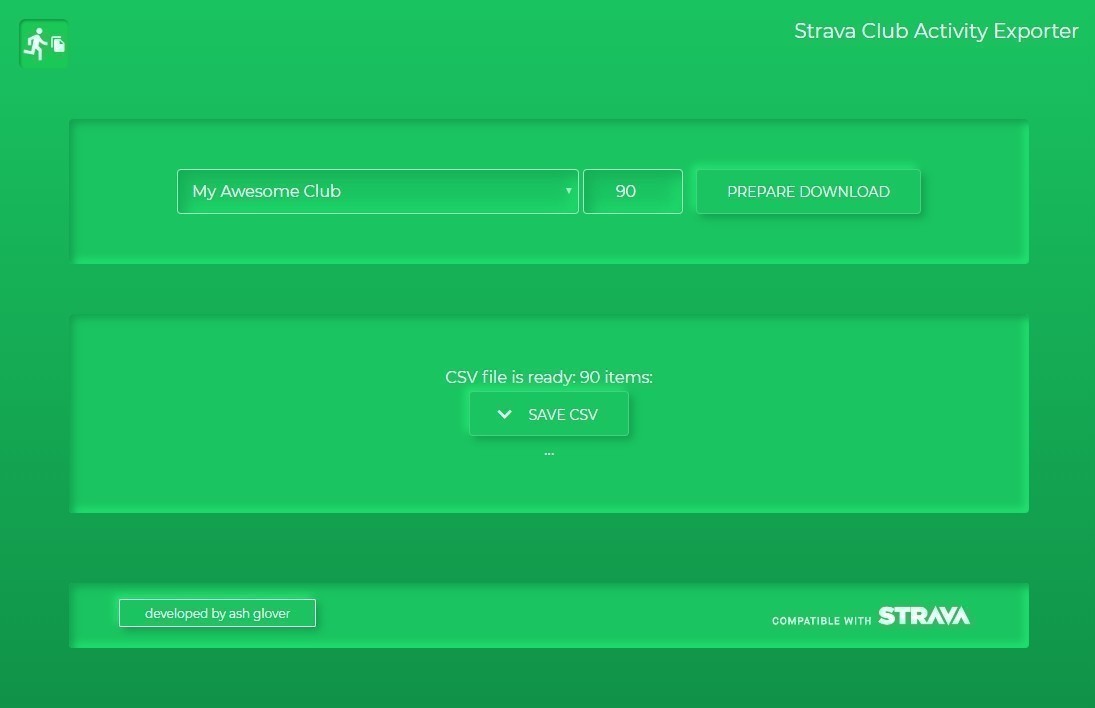This screenshot has width=1095, height=708.
Task: Click the activity count field showing 90
Action: coord(633,191)
